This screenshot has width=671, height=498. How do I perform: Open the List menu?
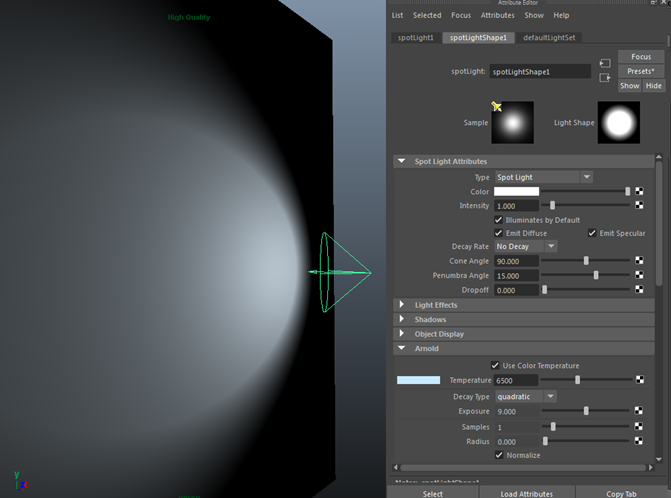click(x=397, y=15)
